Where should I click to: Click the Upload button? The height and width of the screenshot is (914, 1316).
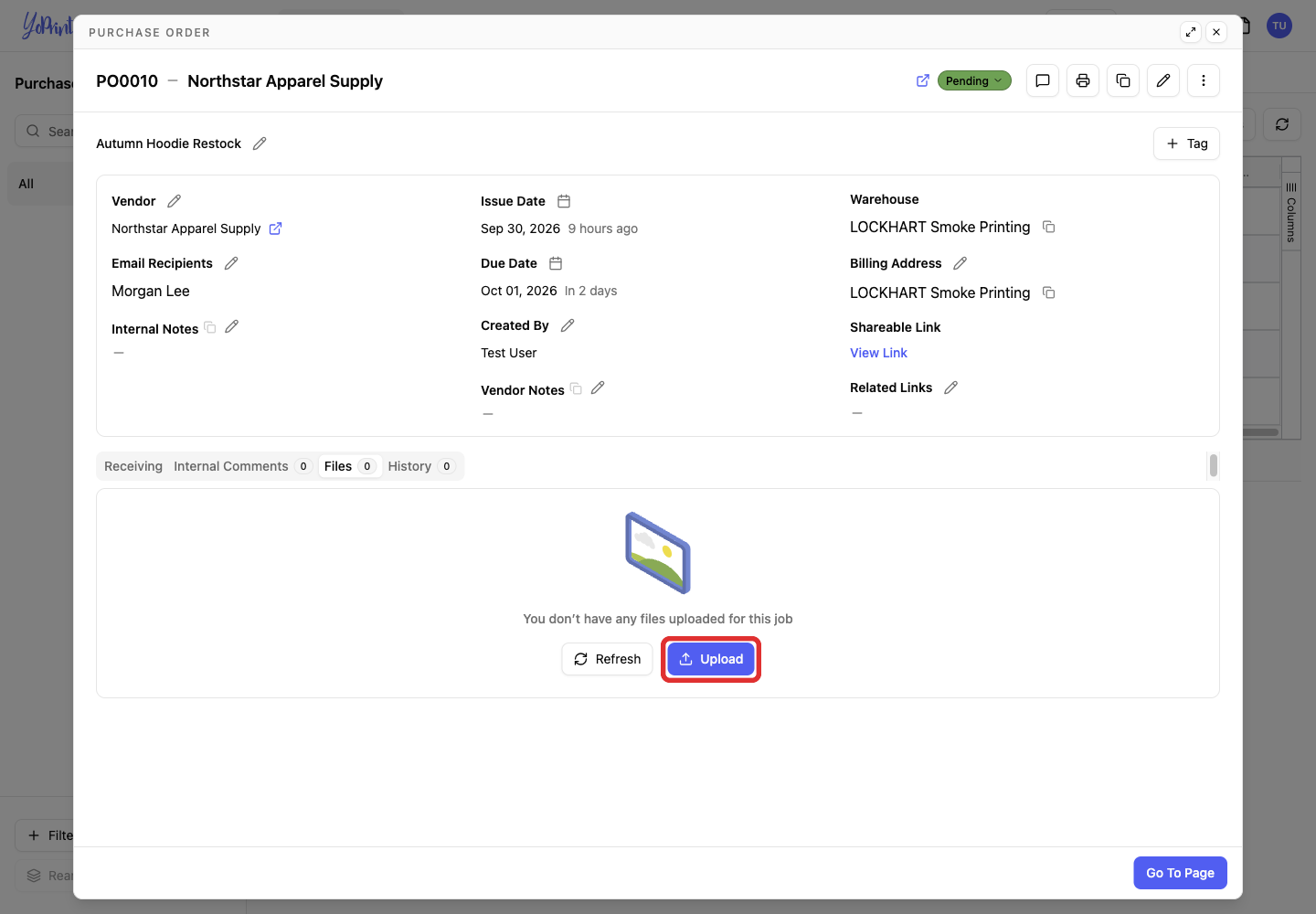711,659
